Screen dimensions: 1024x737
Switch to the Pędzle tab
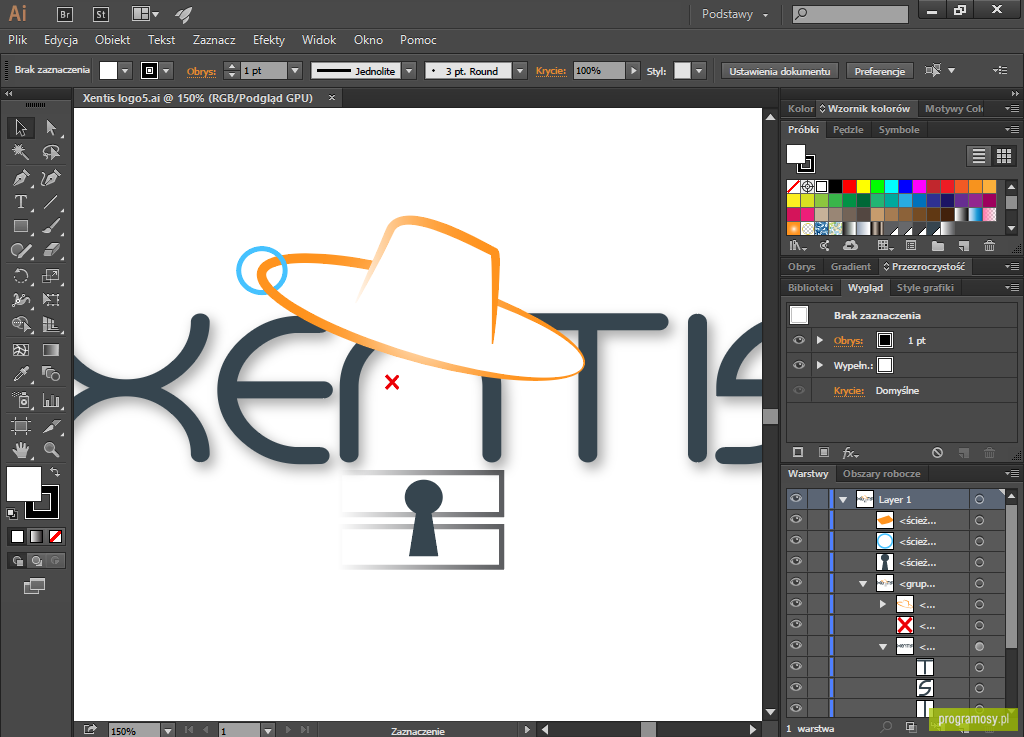pyautogui.click(x=848, y=129)
